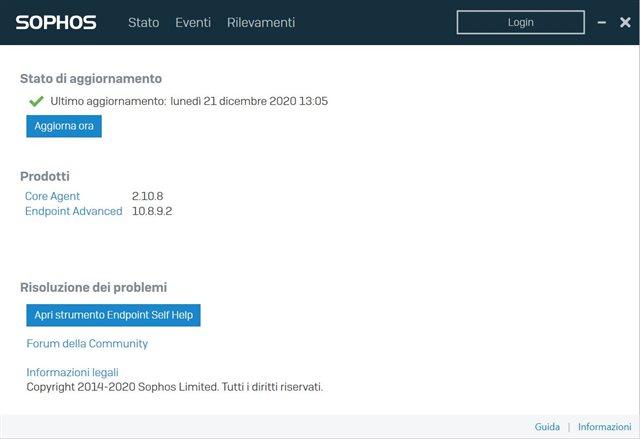Open the Informazioni legali link
Screen dimensions: 640x439
coord(72,372)
